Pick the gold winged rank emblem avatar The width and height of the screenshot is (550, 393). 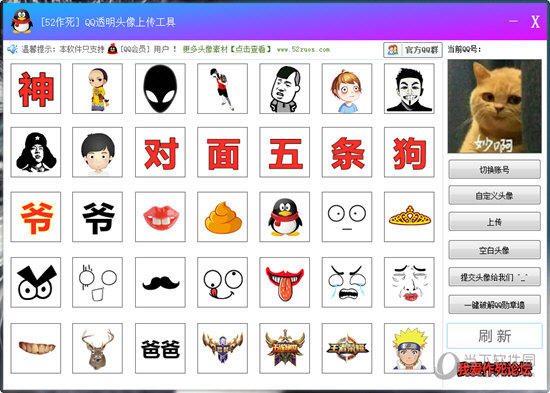pos(284,348)
